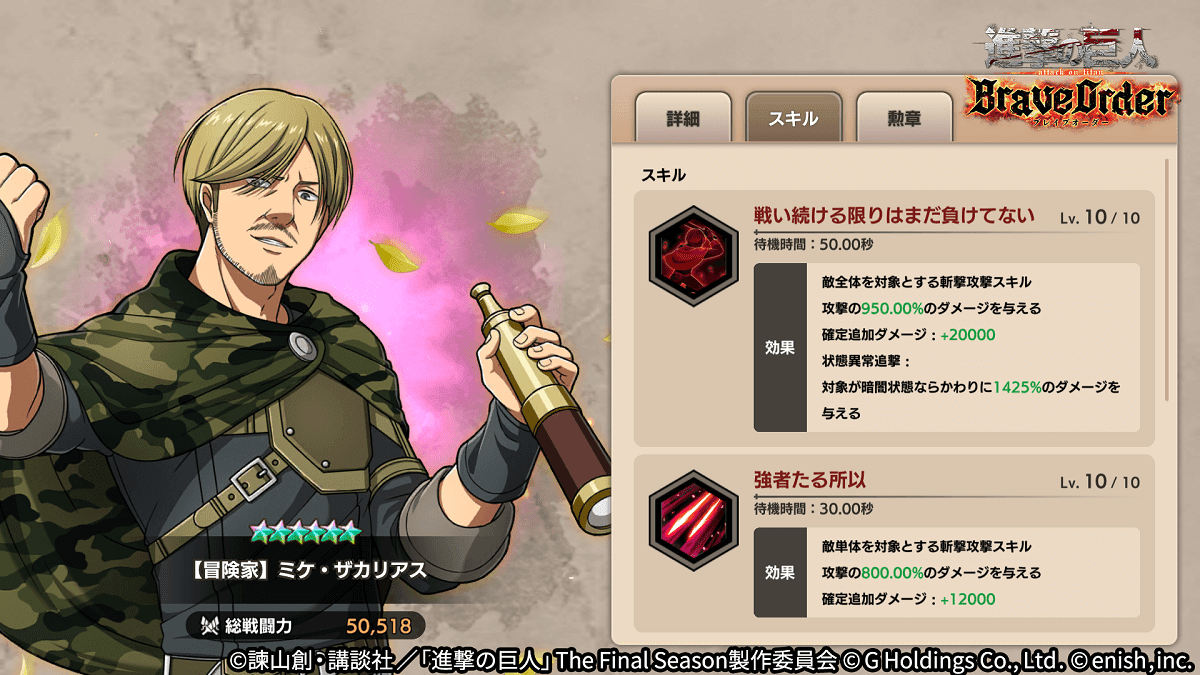The image size is (1200, 675).
Task: Select skill title 戦い続ける限りはまだ負けてない
Action: pos(894,215)
